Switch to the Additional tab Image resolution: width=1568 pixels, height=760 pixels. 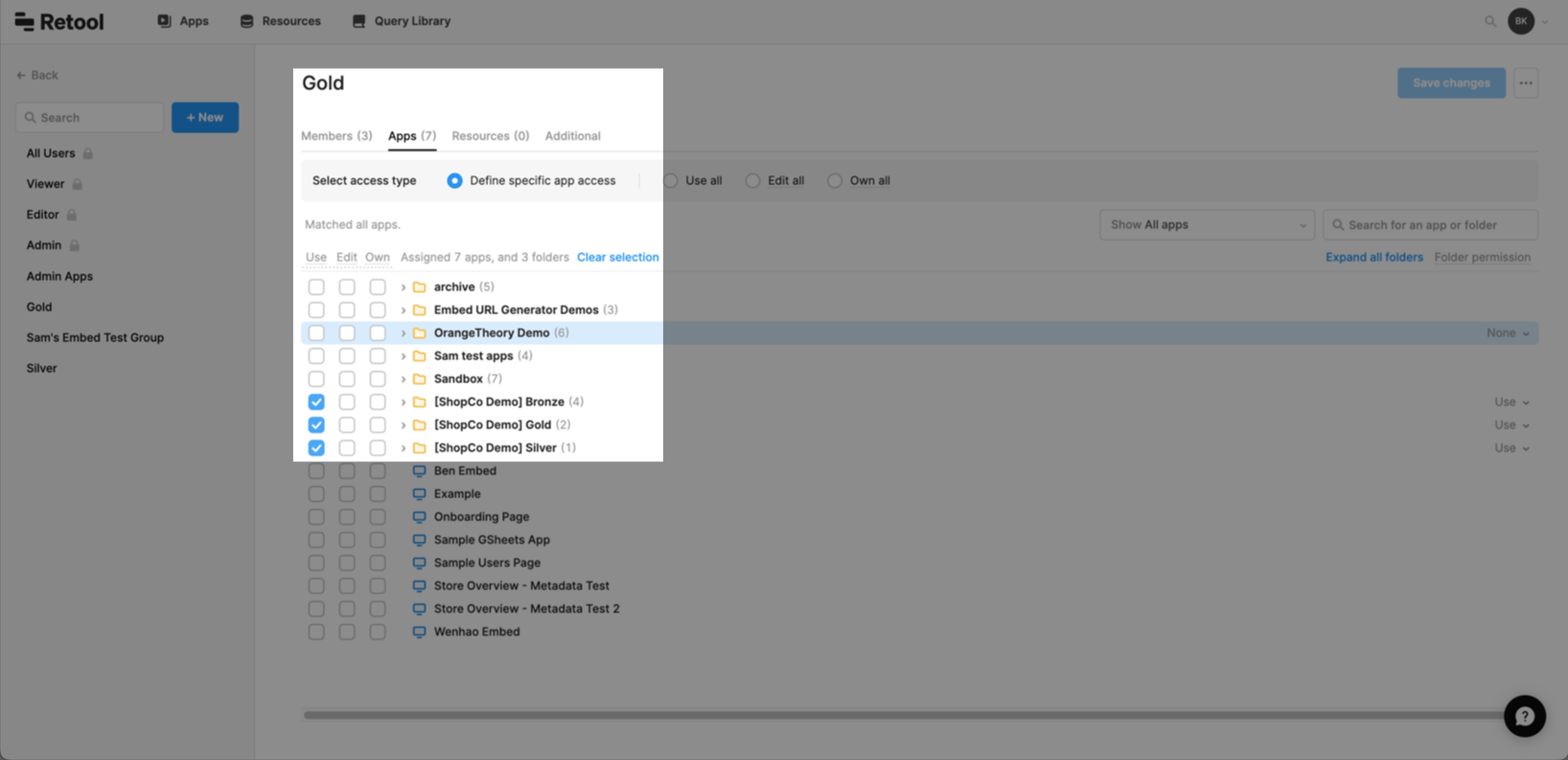[x=573, y=136]
